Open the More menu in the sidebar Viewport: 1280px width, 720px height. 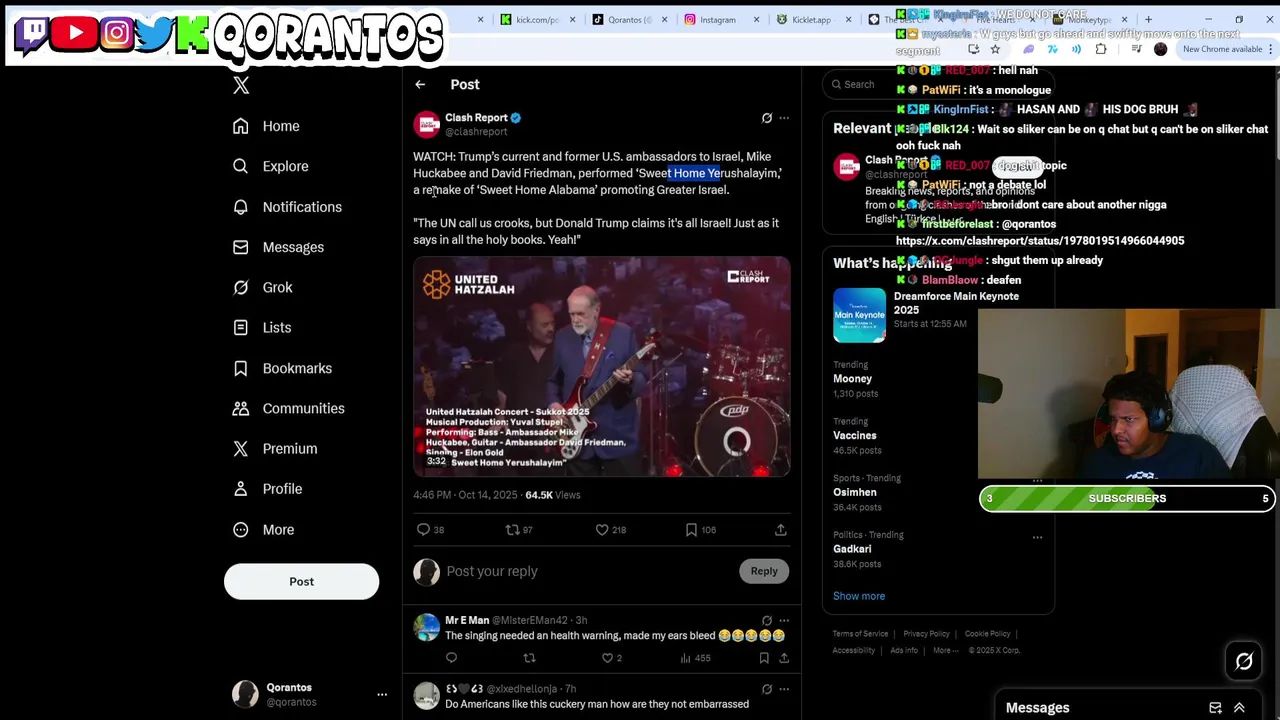point(264,529)
